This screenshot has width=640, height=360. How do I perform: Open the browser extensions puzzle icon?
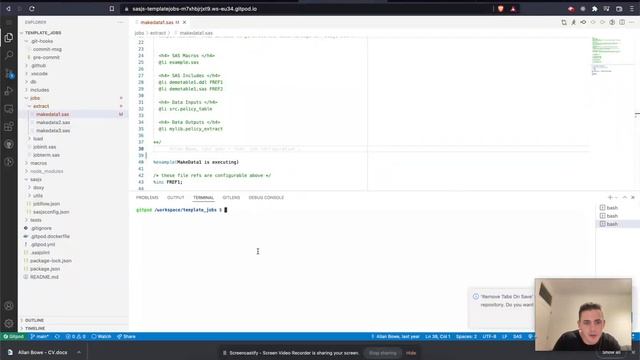595,9
